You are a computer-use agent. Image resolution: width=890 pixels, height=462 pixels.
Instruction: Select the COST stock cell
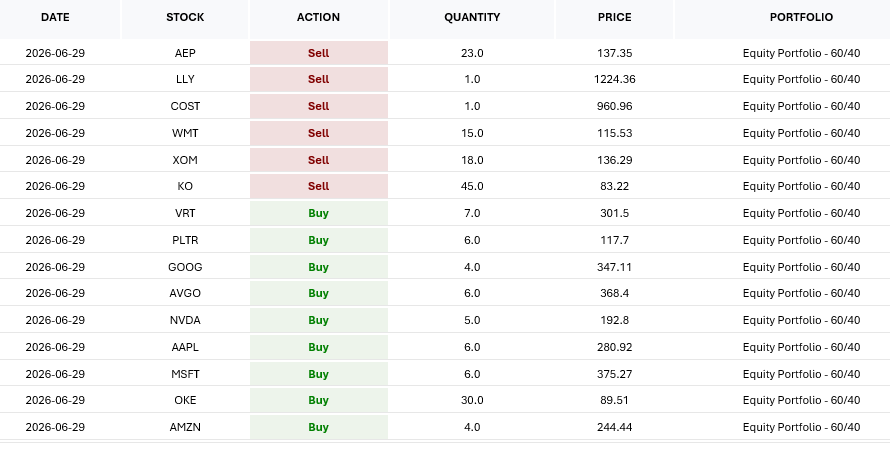point(185,106)
